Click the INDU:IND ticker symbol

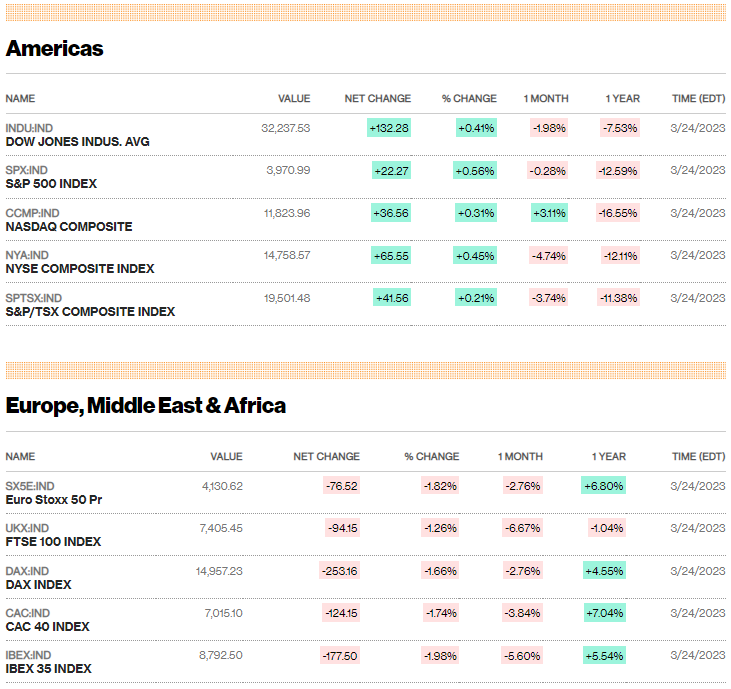click(29, 128)
